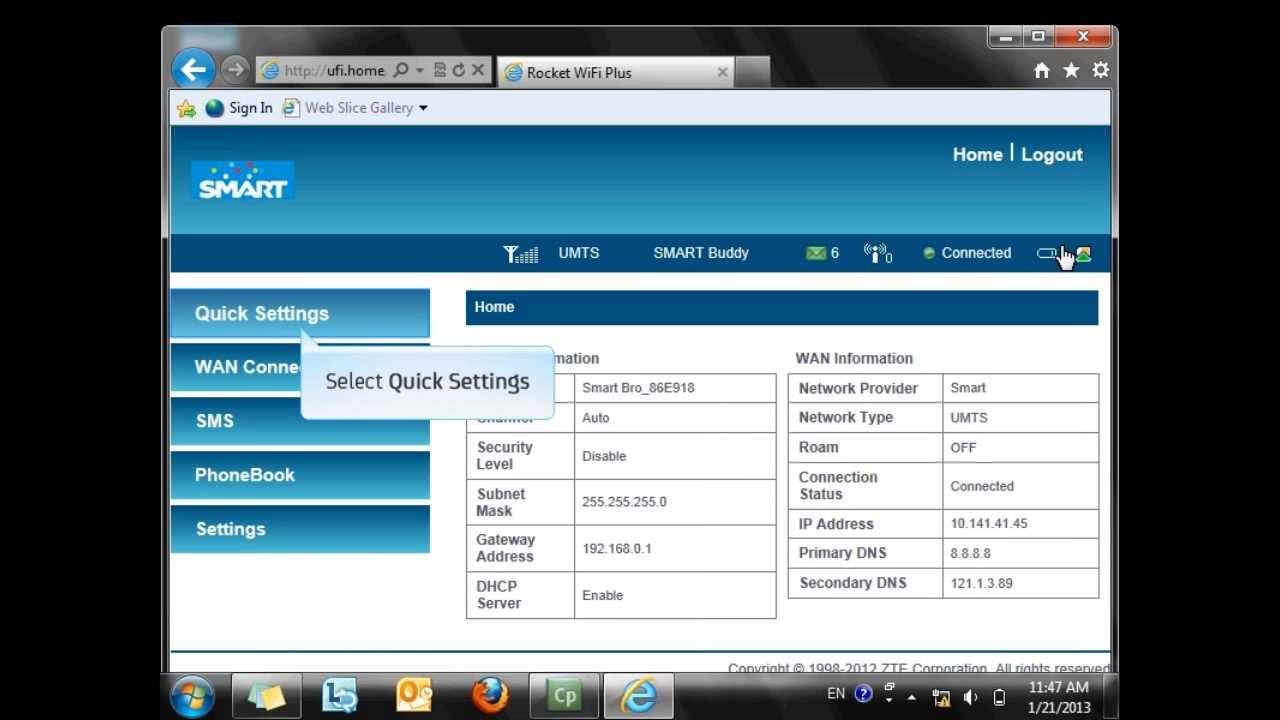Viewport: 1280px width, 720px height.
Task: Click the browser Home icon
Action: (x=1042, y=70)
